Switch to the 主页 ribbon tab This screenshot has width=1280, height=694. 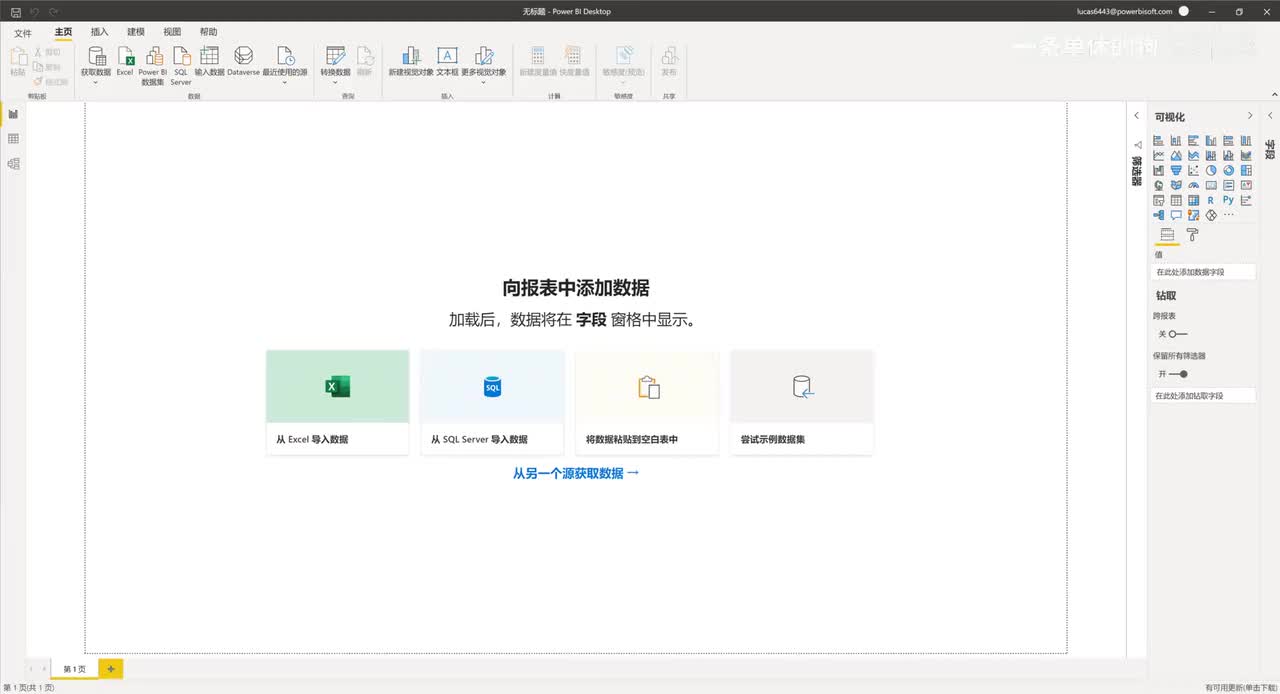tap(63, 32)
